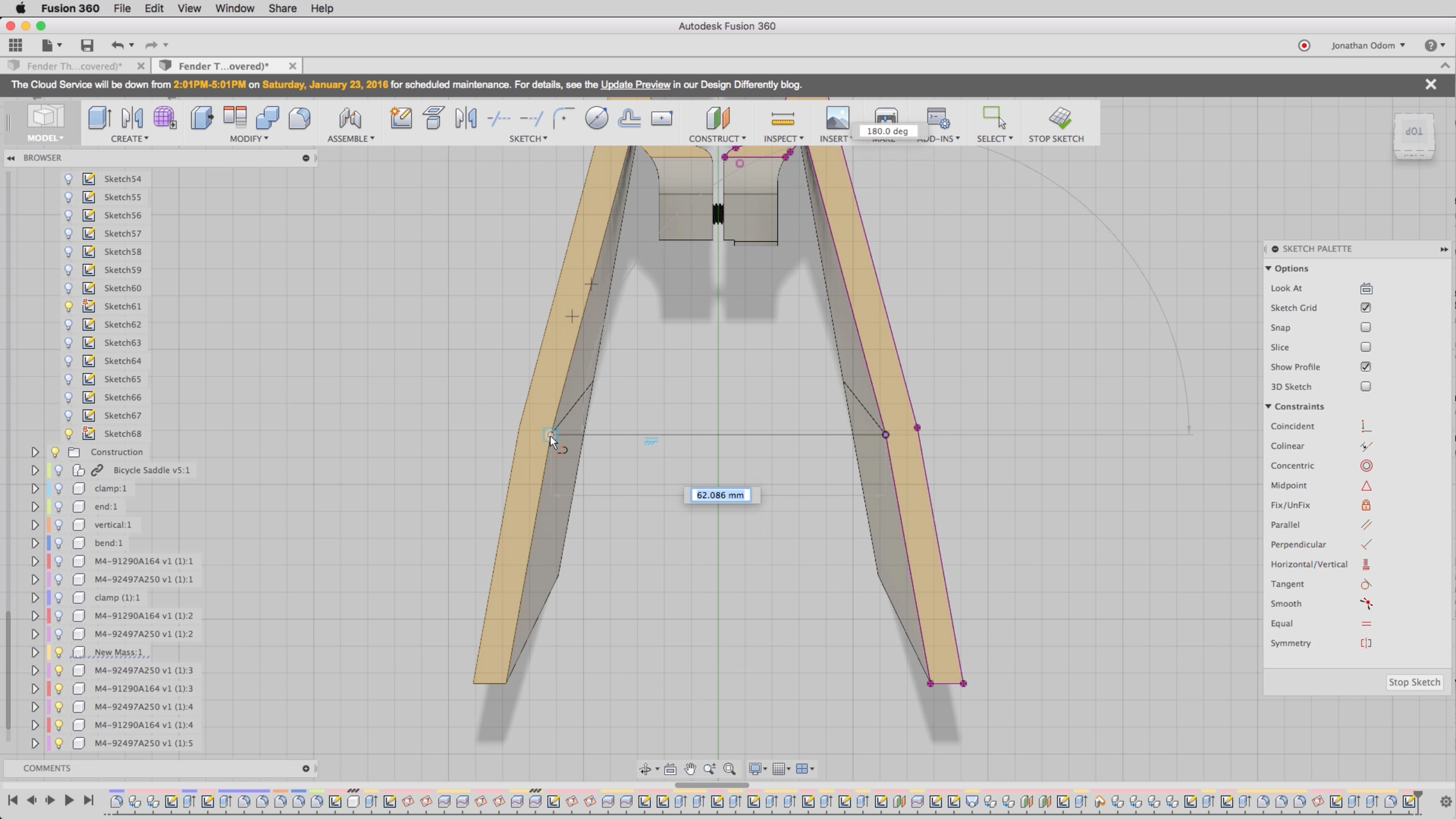Open the Window menu
1456x819 pixels.
click(x=234, y=8)
